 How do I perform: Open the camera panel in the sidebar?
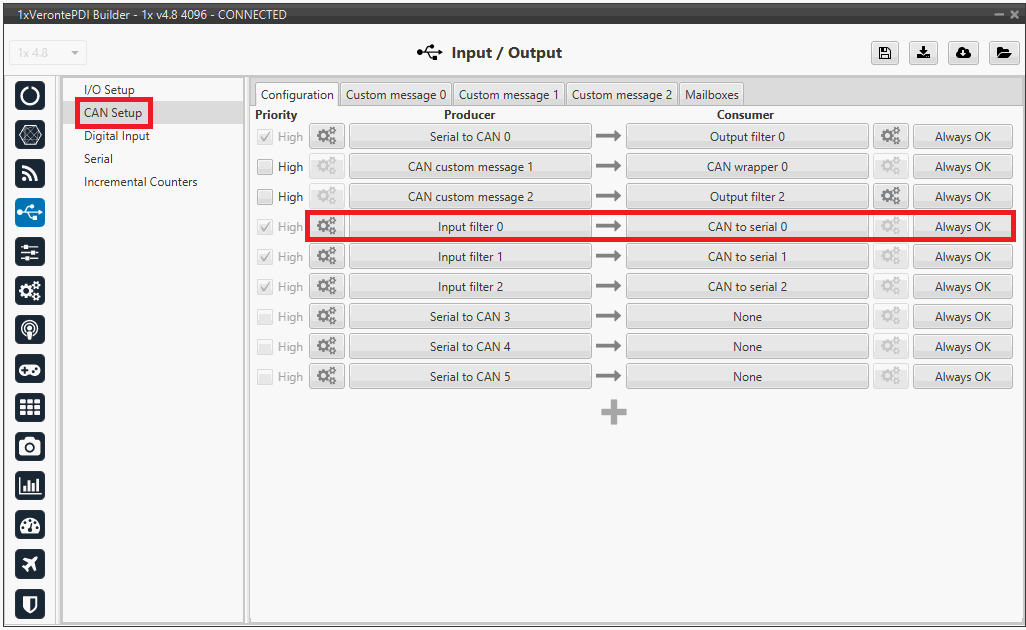[x=30, y=446]
